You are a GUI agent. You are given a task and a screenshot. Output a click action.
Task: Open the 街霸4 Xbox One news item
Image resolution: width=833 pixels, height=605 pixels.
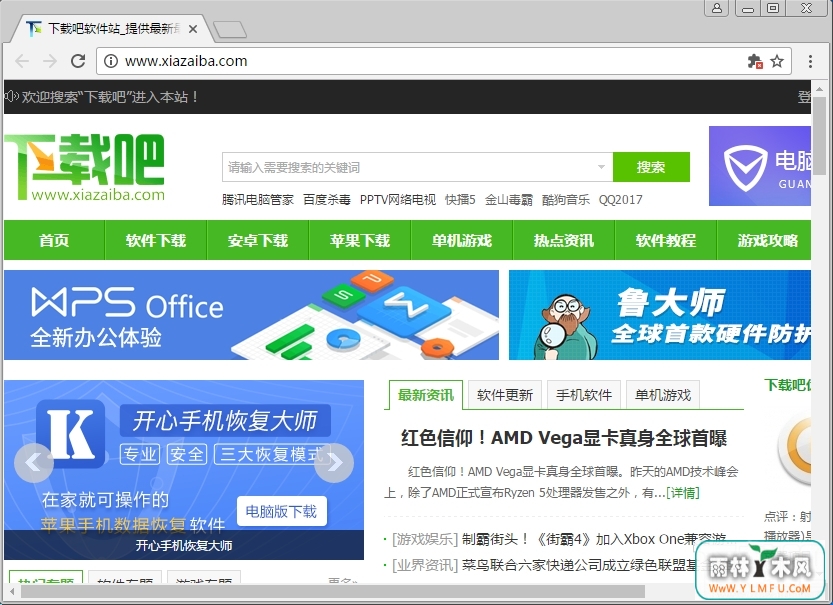pyautogui.click(x=593, y=539)
